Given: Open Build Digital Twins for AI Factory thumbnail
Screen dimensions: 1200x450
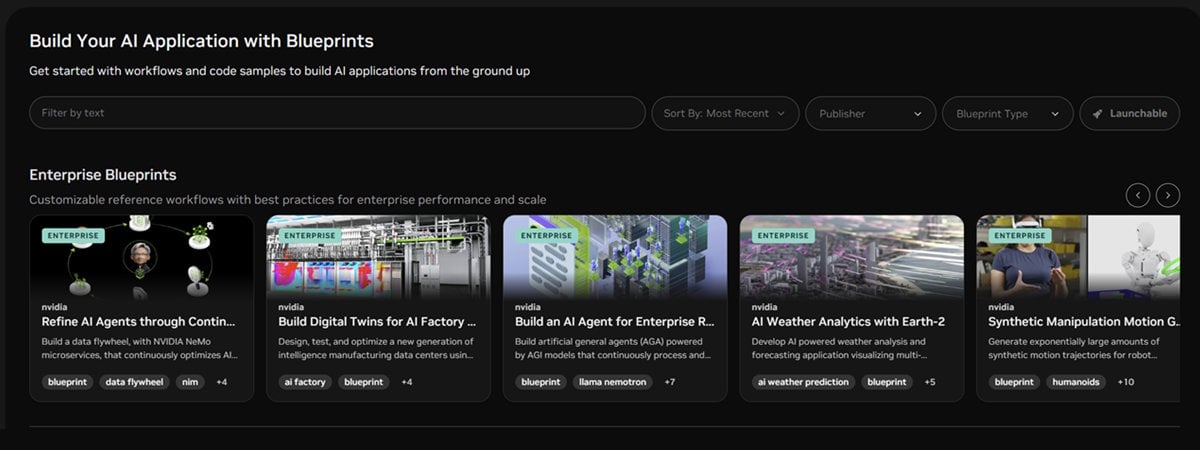Looking at the screenshot, I should (378, 257).
